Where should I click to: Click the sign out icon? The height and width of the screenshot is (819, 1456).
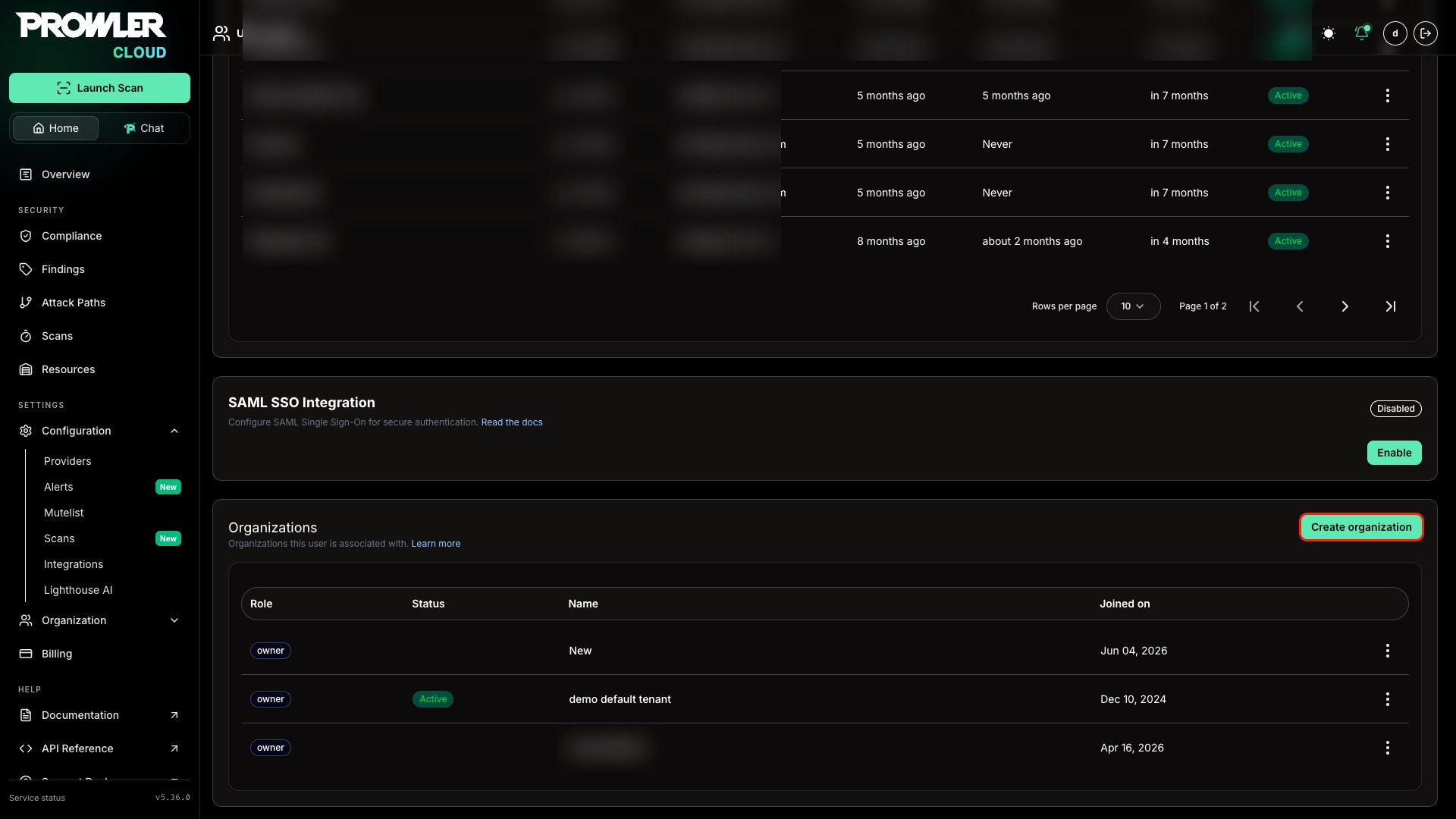pyautogui.click(x=1426, y=33)
